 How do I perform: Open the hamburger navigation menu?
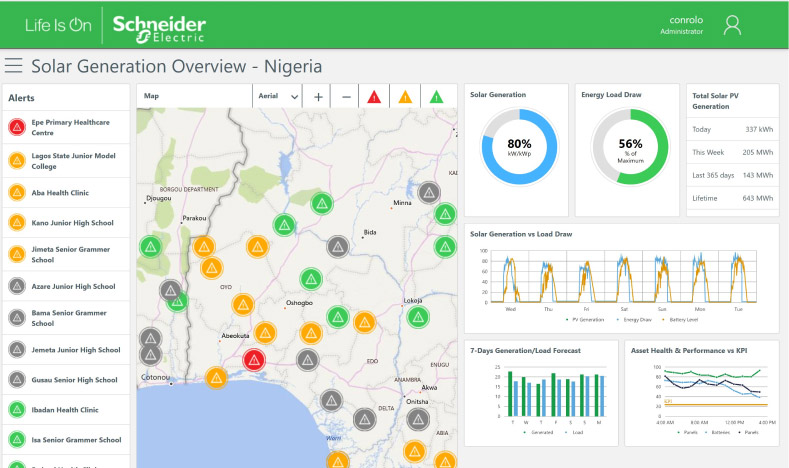pos(13,66)
